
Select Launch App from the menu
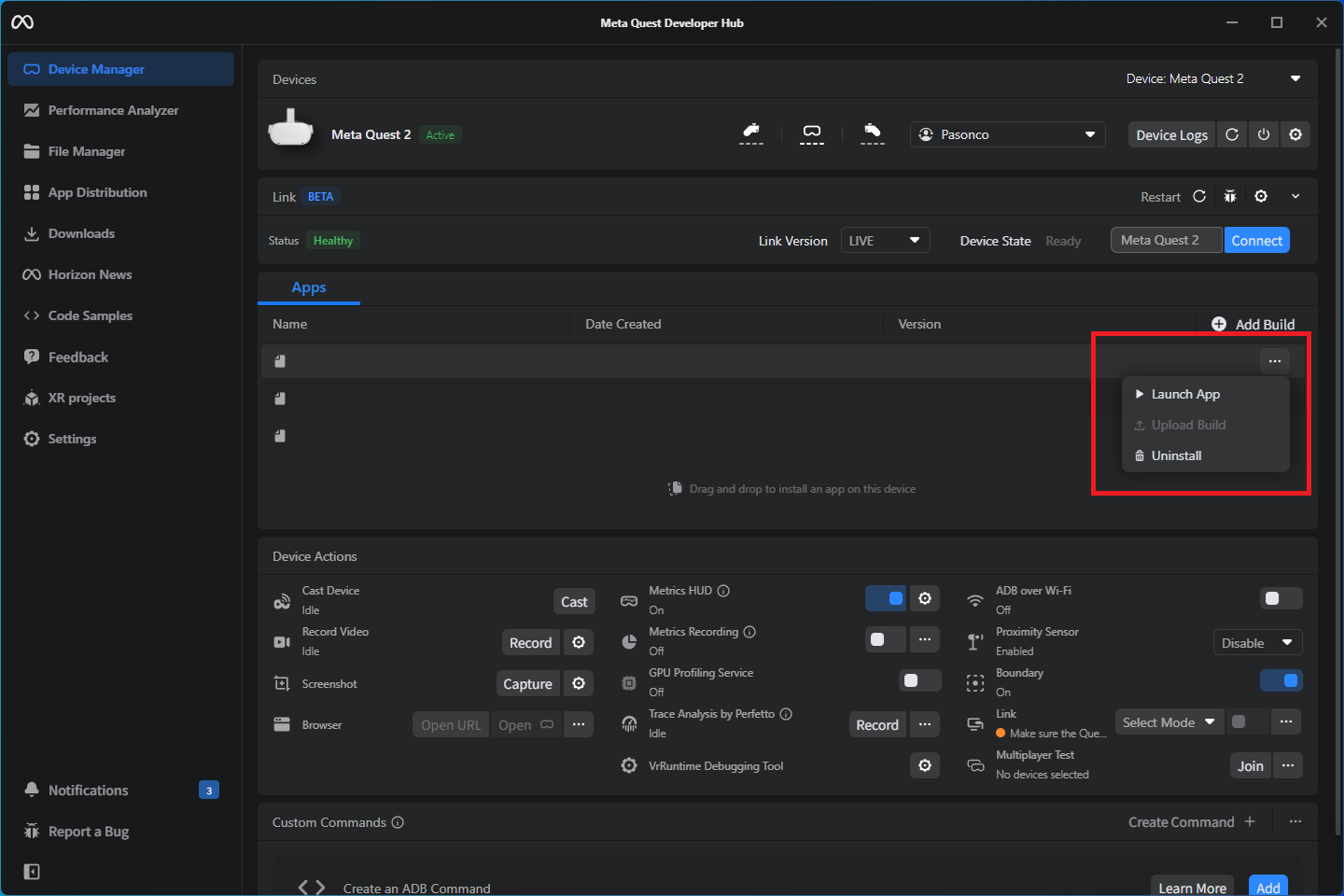click(x=1206, y=394)
